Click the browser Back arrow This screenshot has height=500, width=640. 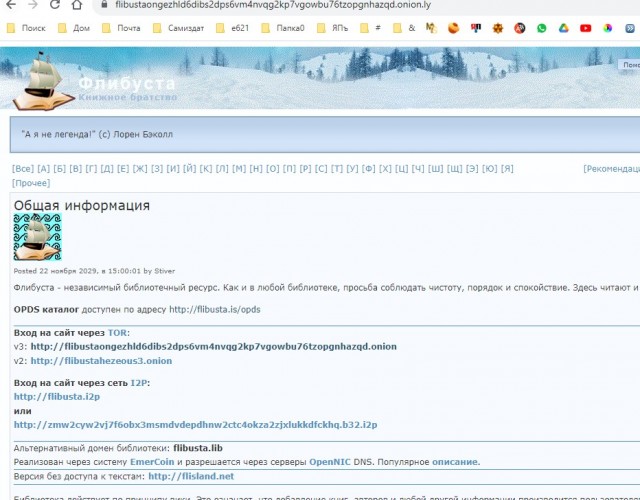tap(11, 4)
